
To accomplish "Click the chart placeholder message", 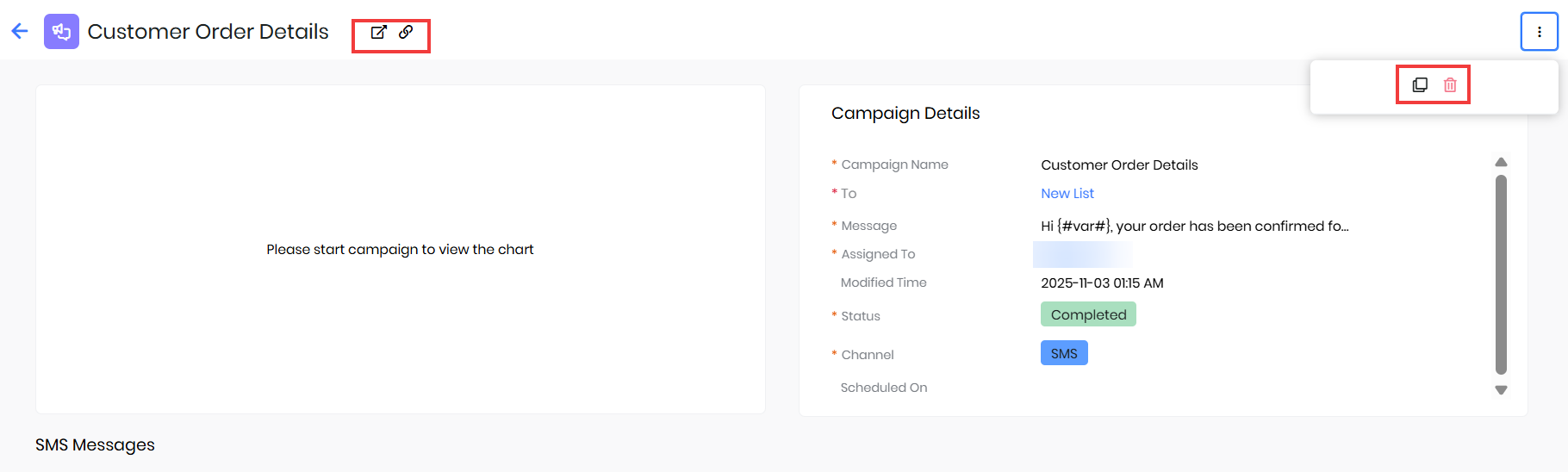I will (x=400, y=250).
